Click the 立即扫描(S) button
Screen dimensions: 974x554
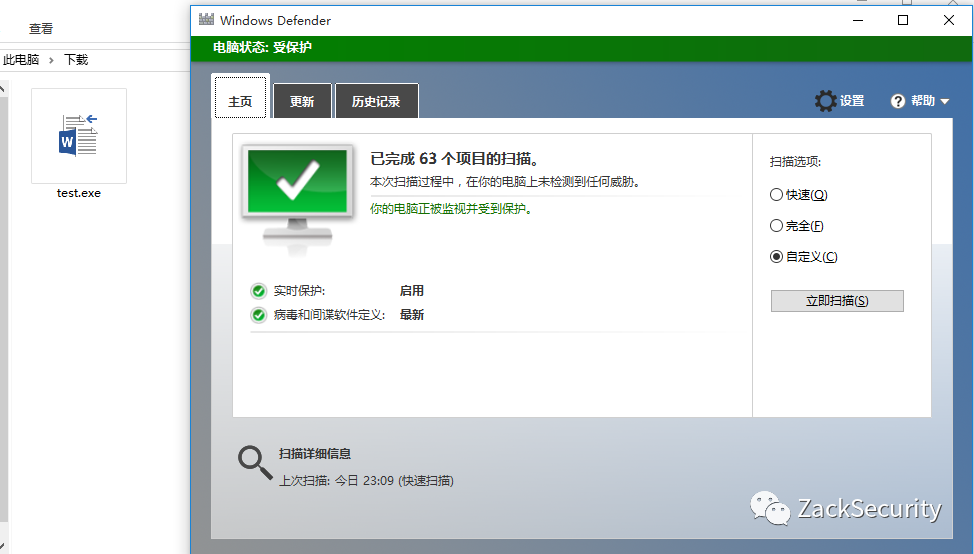pyautogui.click(x=837, y=301)
